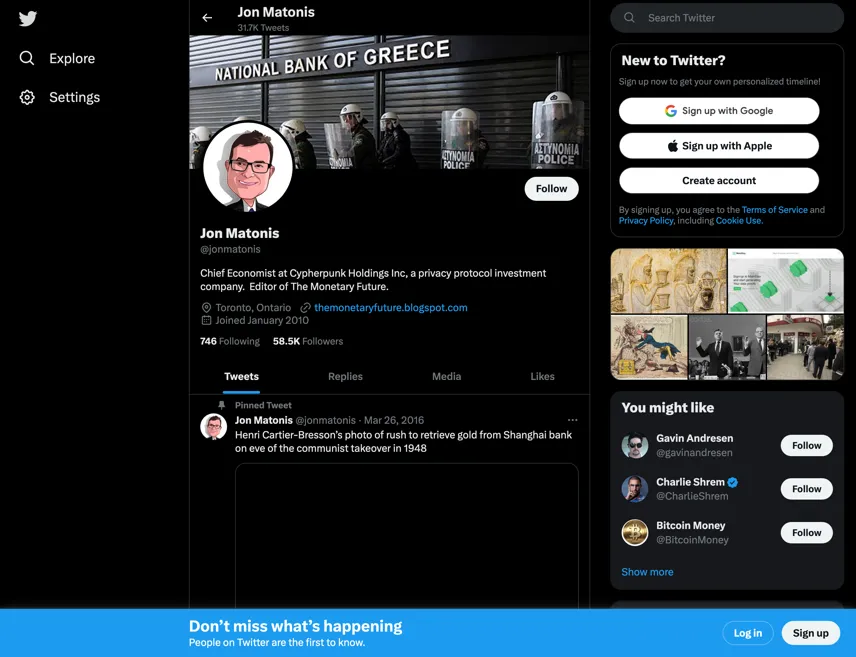Click the pin icon on tweet

click(221, 405)
